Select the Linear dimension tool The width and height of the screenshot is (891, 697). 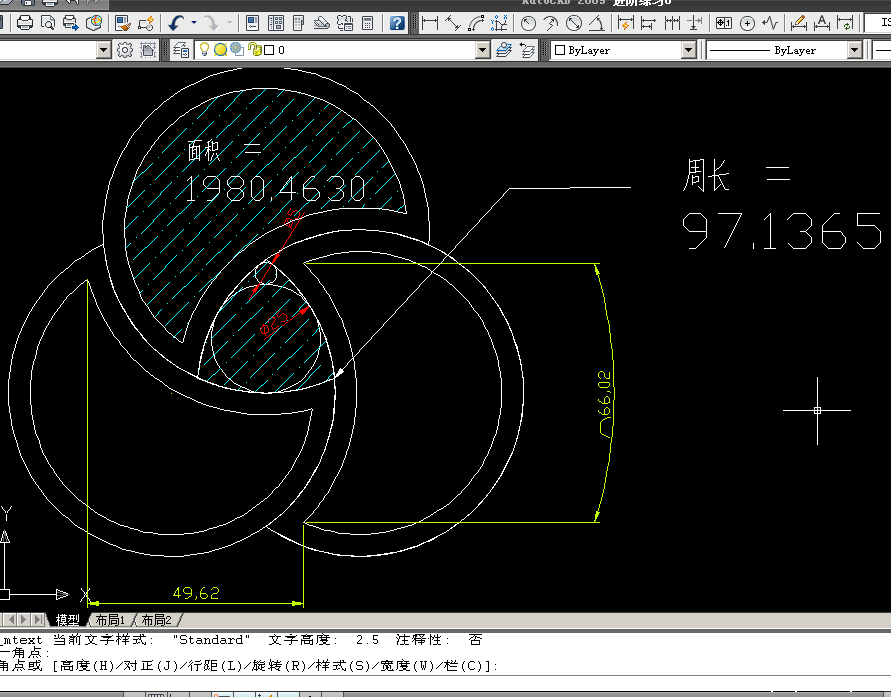pos(430,23)
